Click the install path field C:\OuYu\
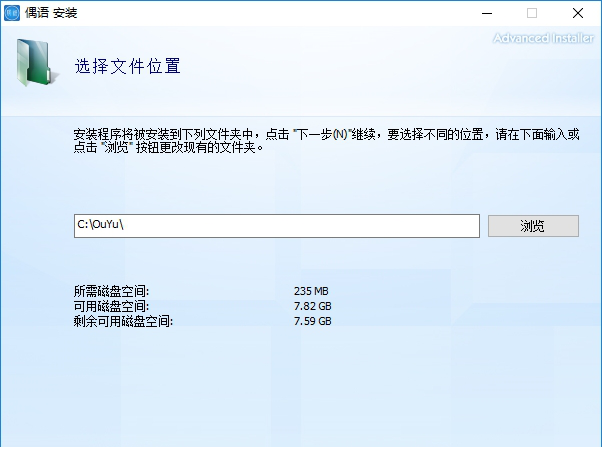This screenshot has height=464, width=602. click(277, 226)
